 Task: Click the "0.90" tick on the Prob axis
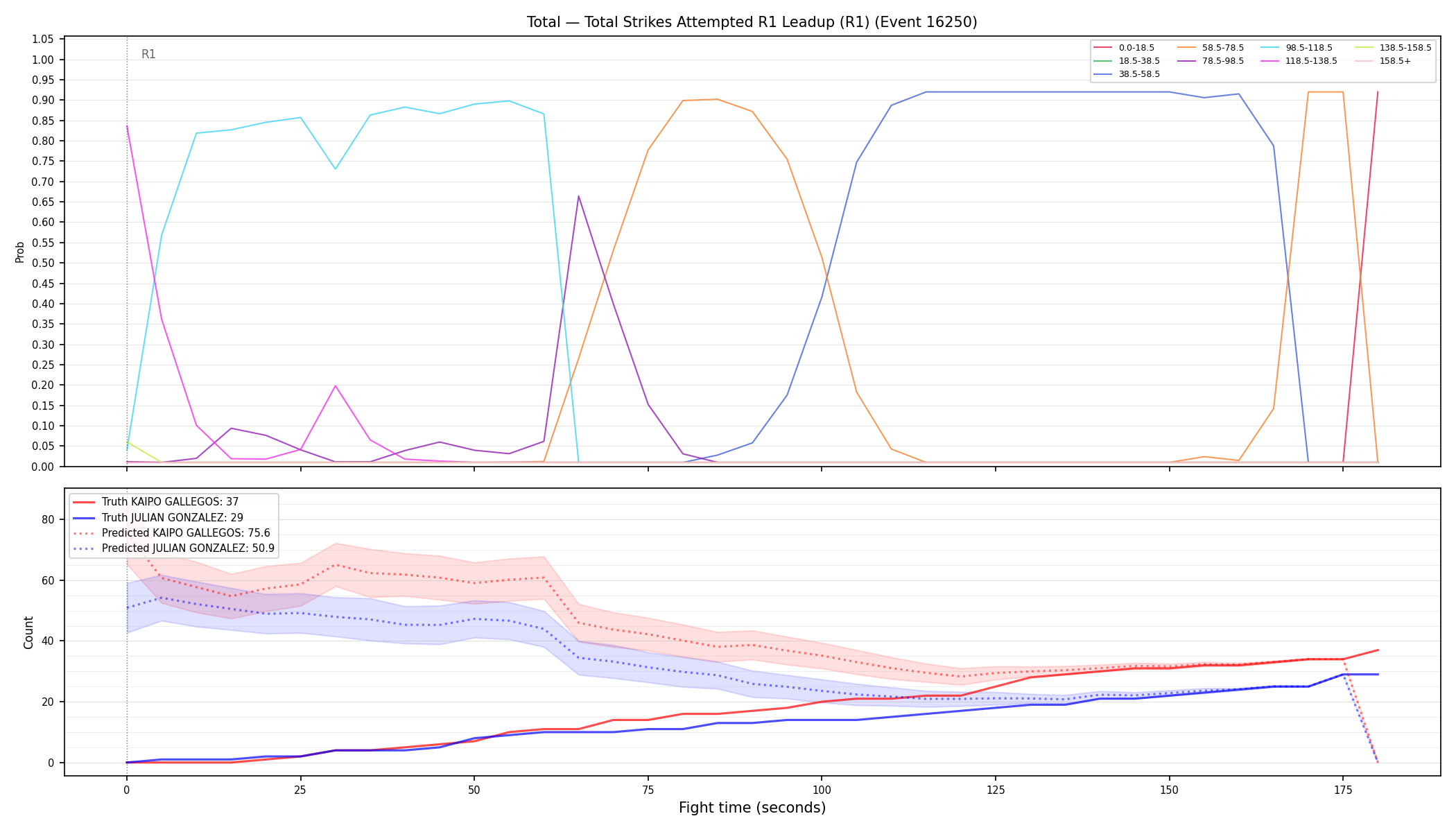point(43,101)
